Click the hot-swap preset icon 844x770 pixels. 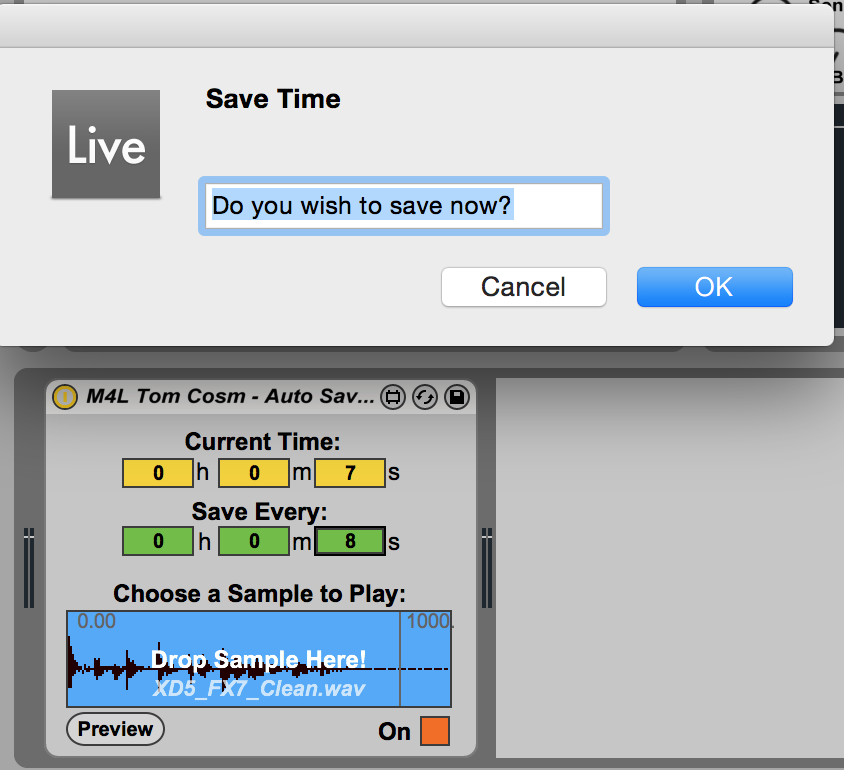click(424, 397)
